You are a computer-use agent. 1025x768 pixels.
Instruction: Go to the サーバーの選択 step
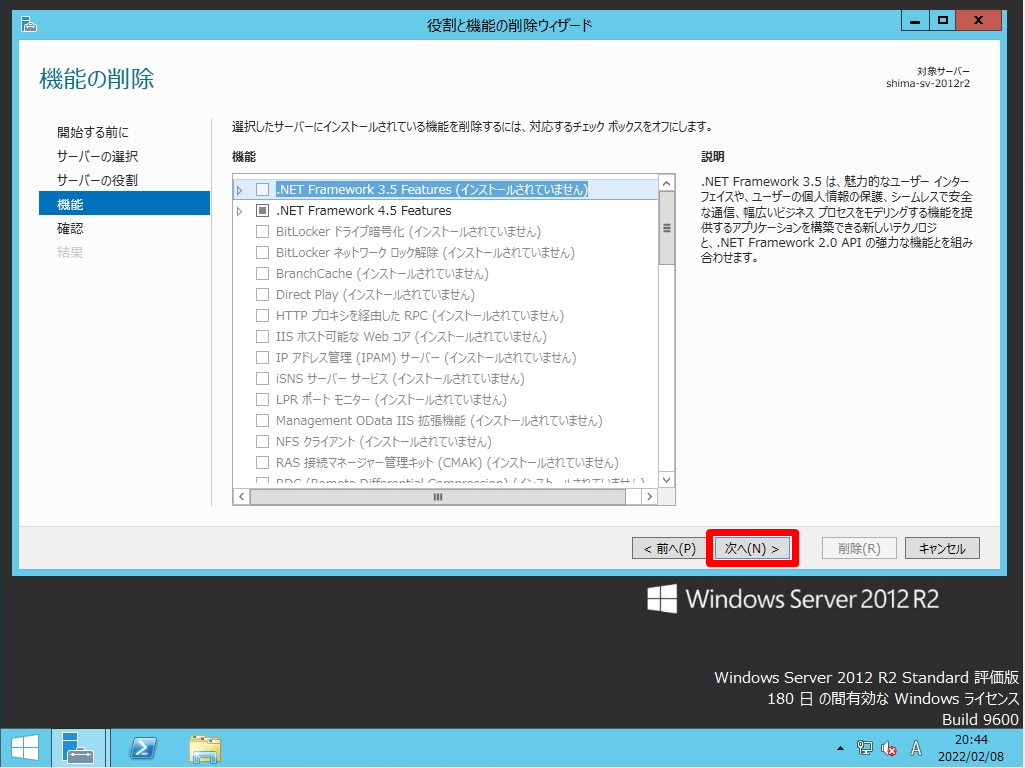pos(97,156)
